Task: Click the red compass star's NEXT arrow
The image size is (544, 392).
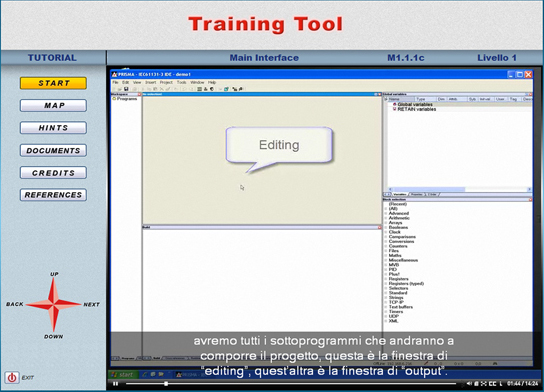Action: tap(69, 304)
